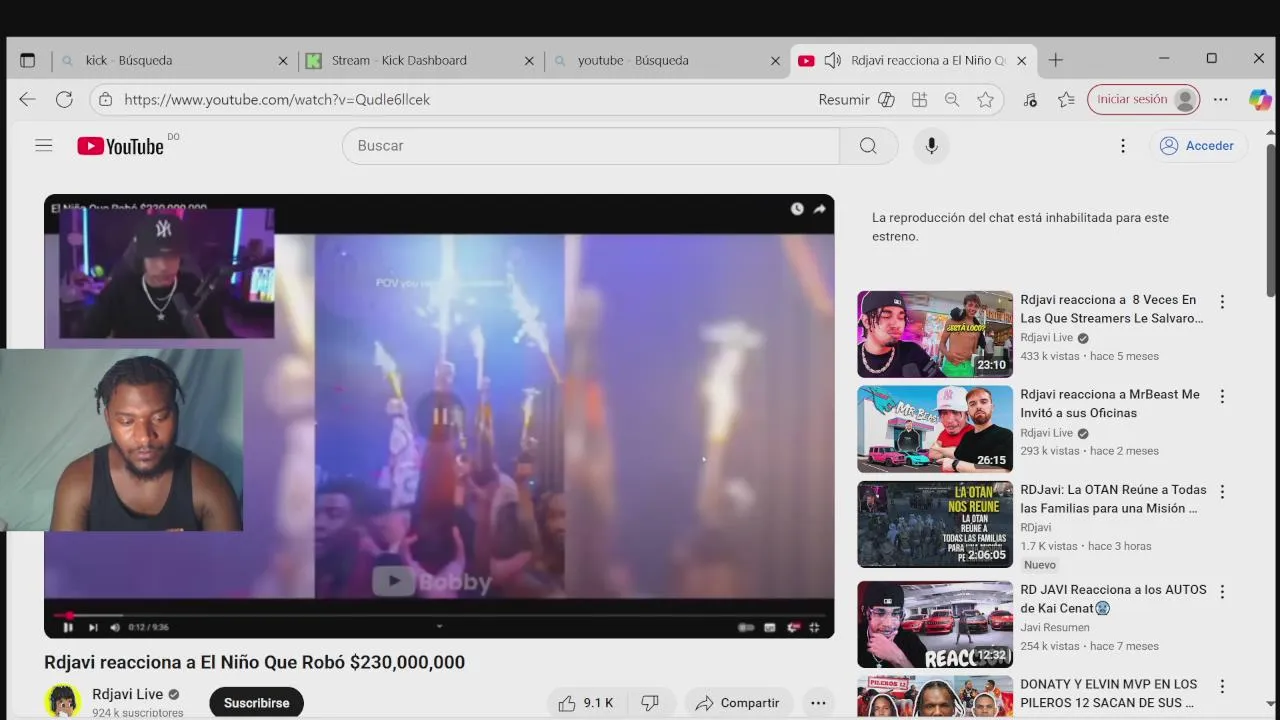Open video title AUTOS de Kai Cenat
The width and height of the screenshot is (1280, 720).
(1113, 599)
